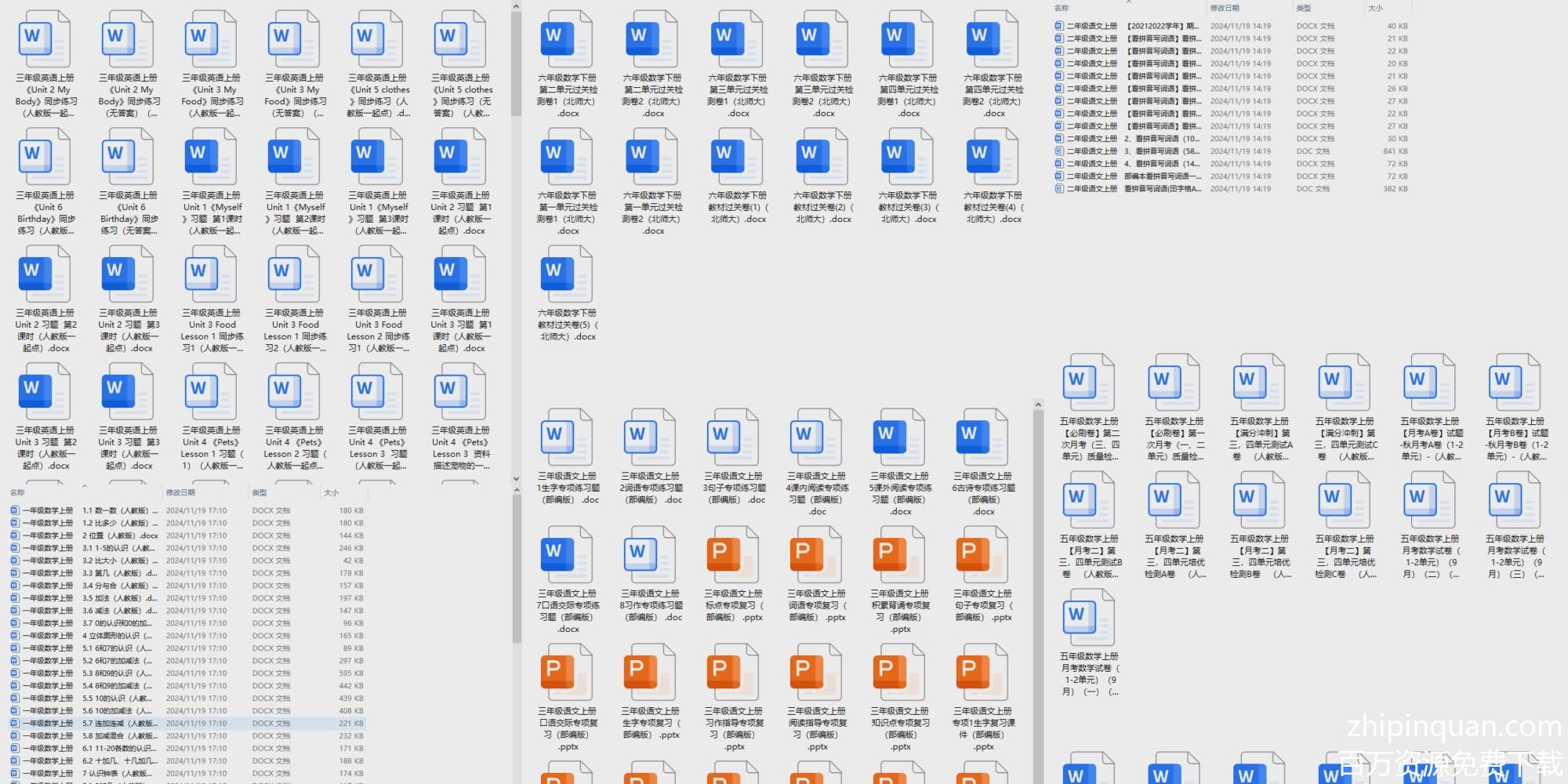This screenshot has width=1568, height=784.
Task: Select 二年级语文上册 3、看拼音写词语 DOC file row
Action: pyautogui.click(x=1160, y=151)
